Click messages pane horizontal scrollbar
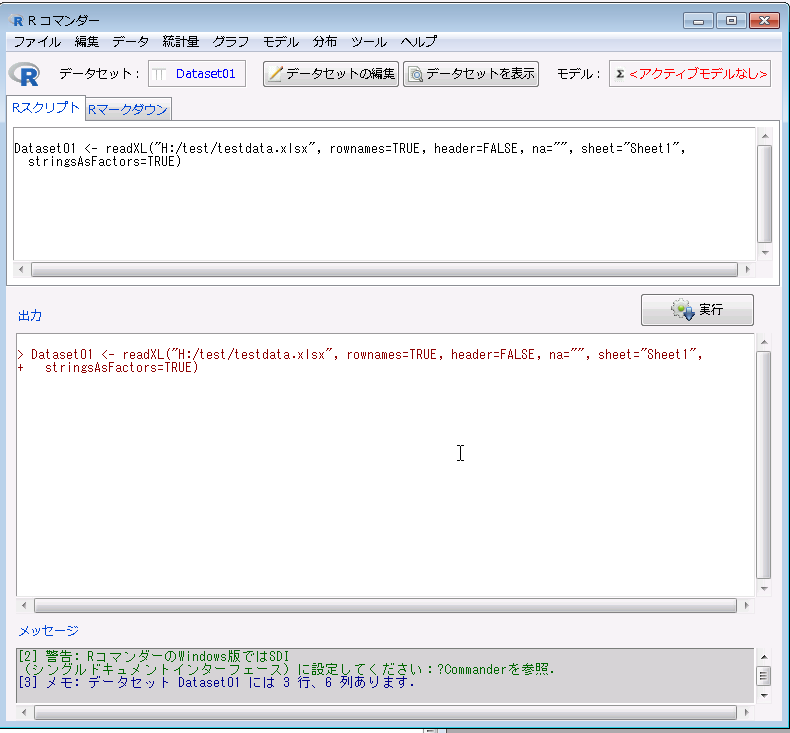The image size is (790, 733). point(385,712)
